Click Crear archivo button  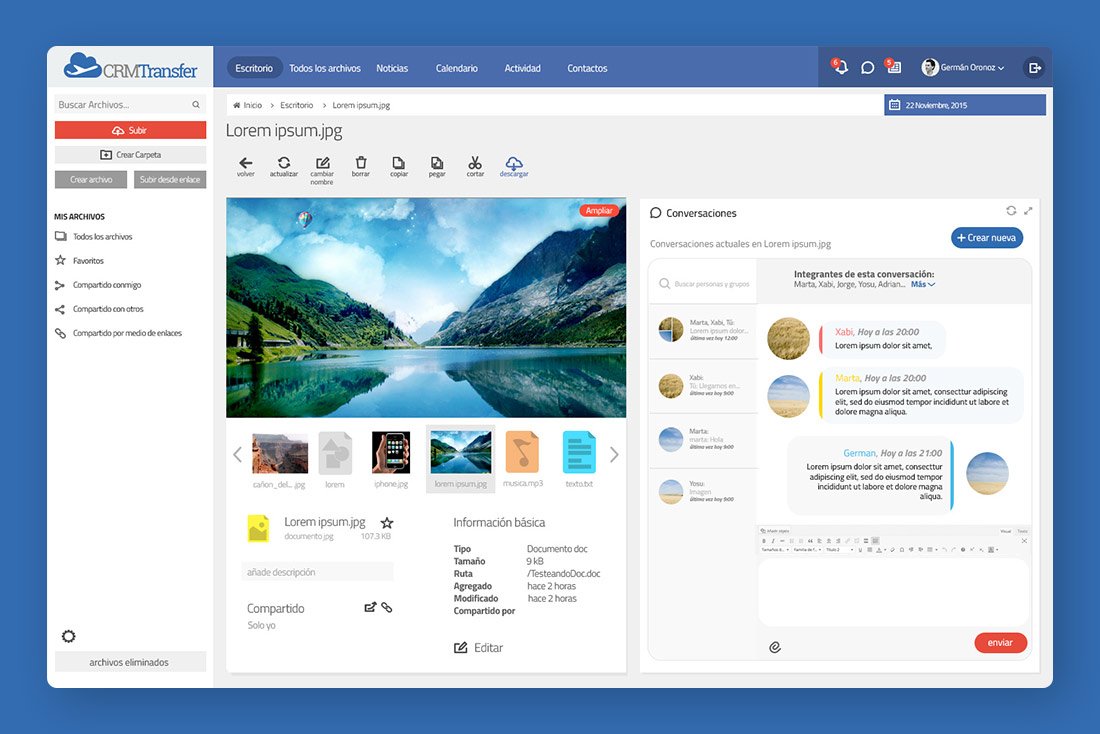pyautogui.click(x=91, y=180)
